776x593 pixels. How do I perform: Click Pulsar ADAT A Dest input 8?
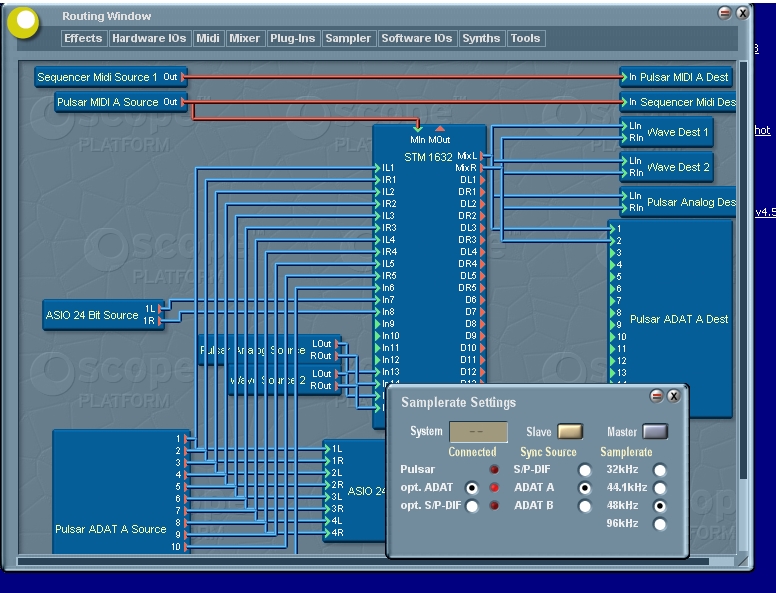tap(613, 313)
